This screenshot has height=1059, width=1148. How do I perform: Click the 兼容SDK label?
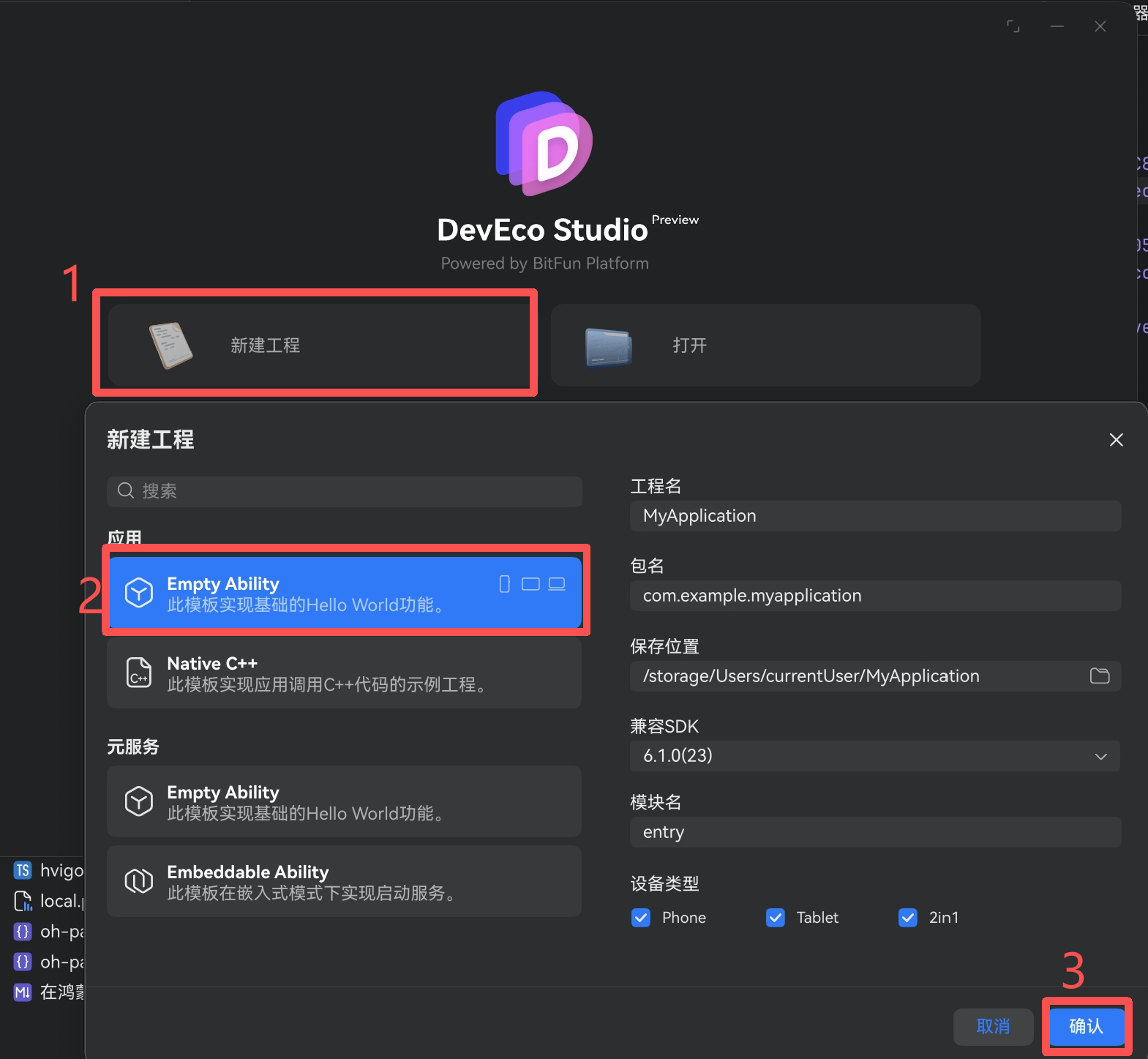point(664,726)
